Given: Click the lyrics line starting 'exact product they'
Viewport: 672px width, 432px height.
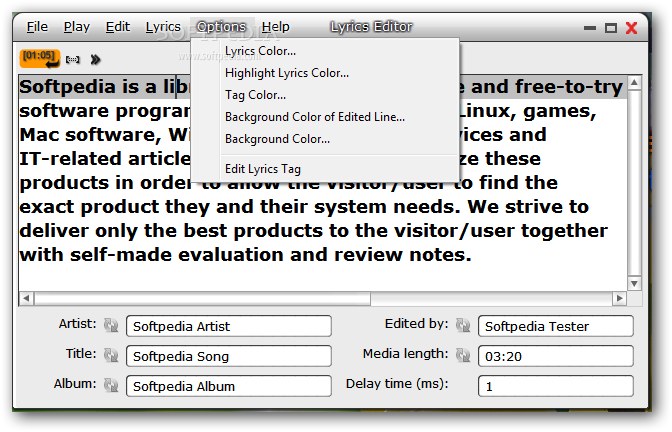Looking at the screenshot, I should pos(304,207).
